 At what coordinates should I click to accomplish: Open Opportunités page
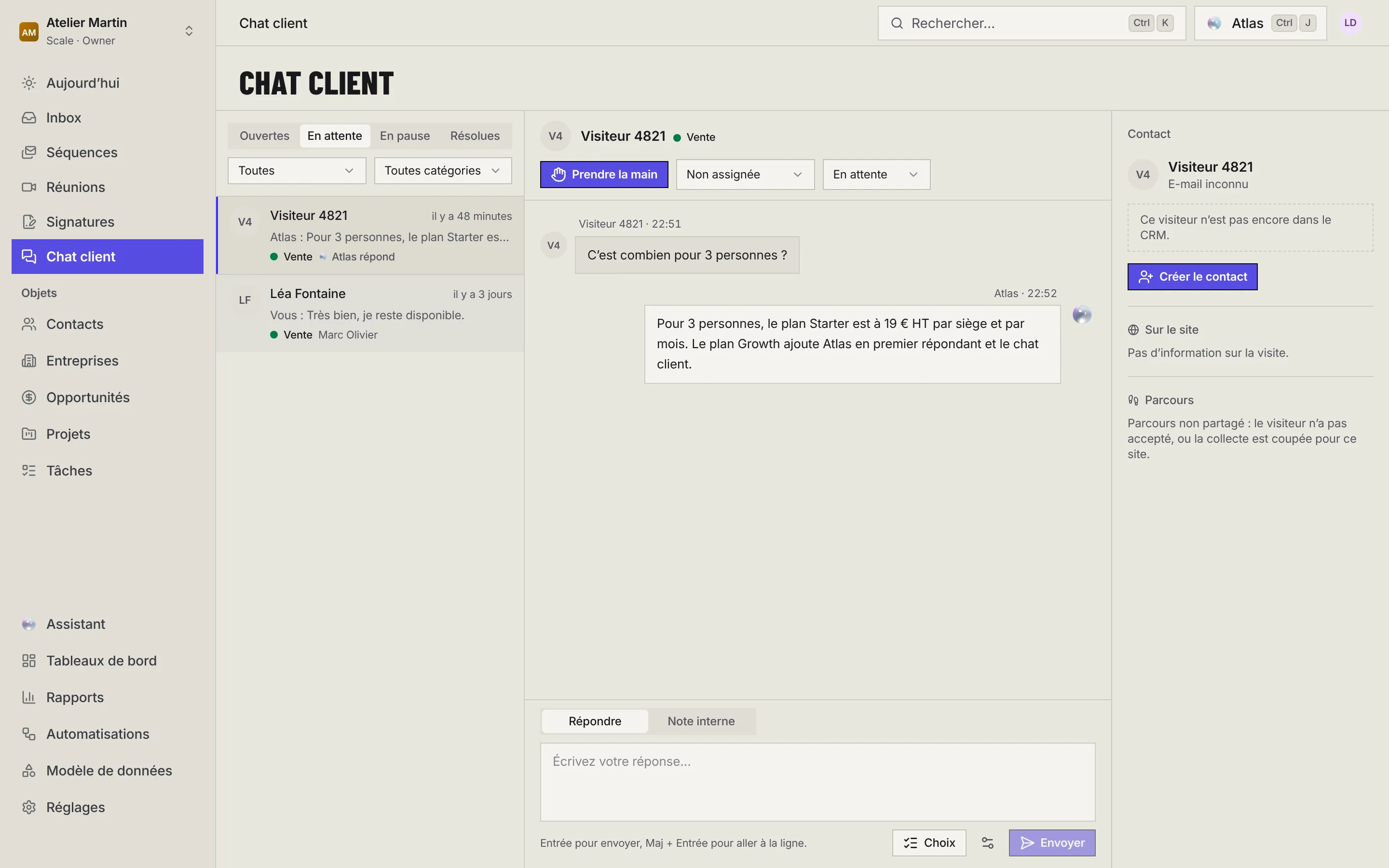pos(108,397)
